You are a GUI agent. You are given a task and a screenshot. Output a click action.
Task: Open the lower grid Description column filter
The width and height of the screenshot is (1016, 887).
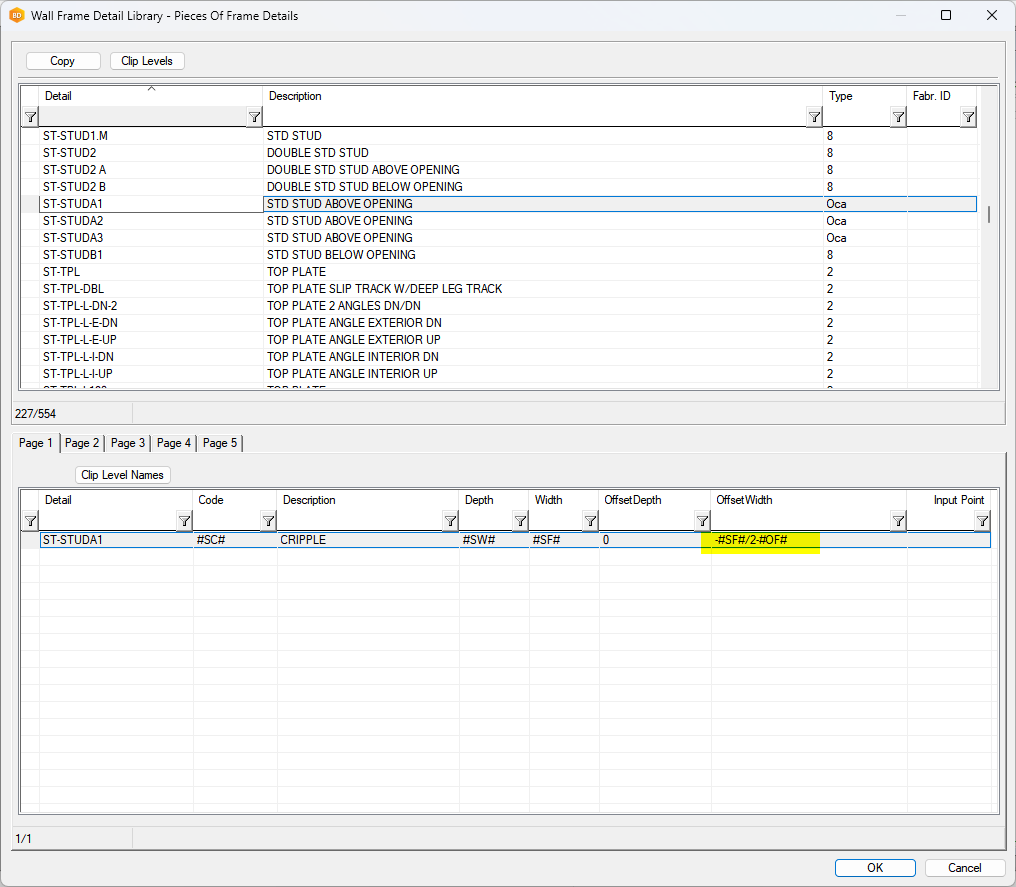[x=450, y=521]
